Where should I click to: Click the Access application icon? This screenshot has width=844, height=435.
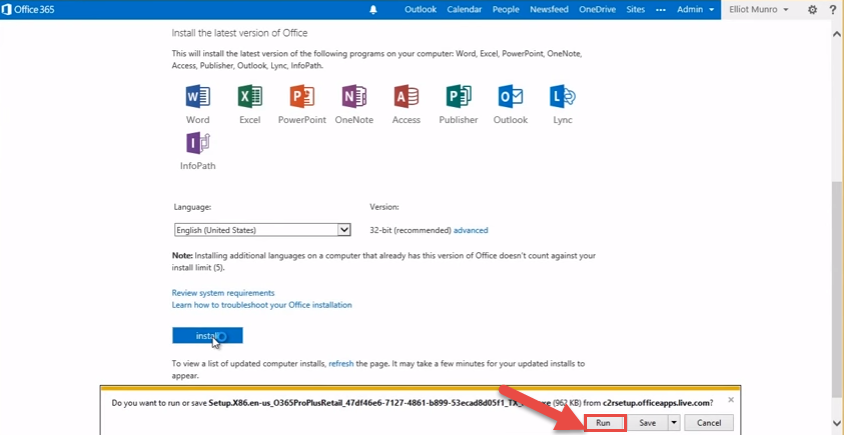pyautogui.click(x=406, y=96)
